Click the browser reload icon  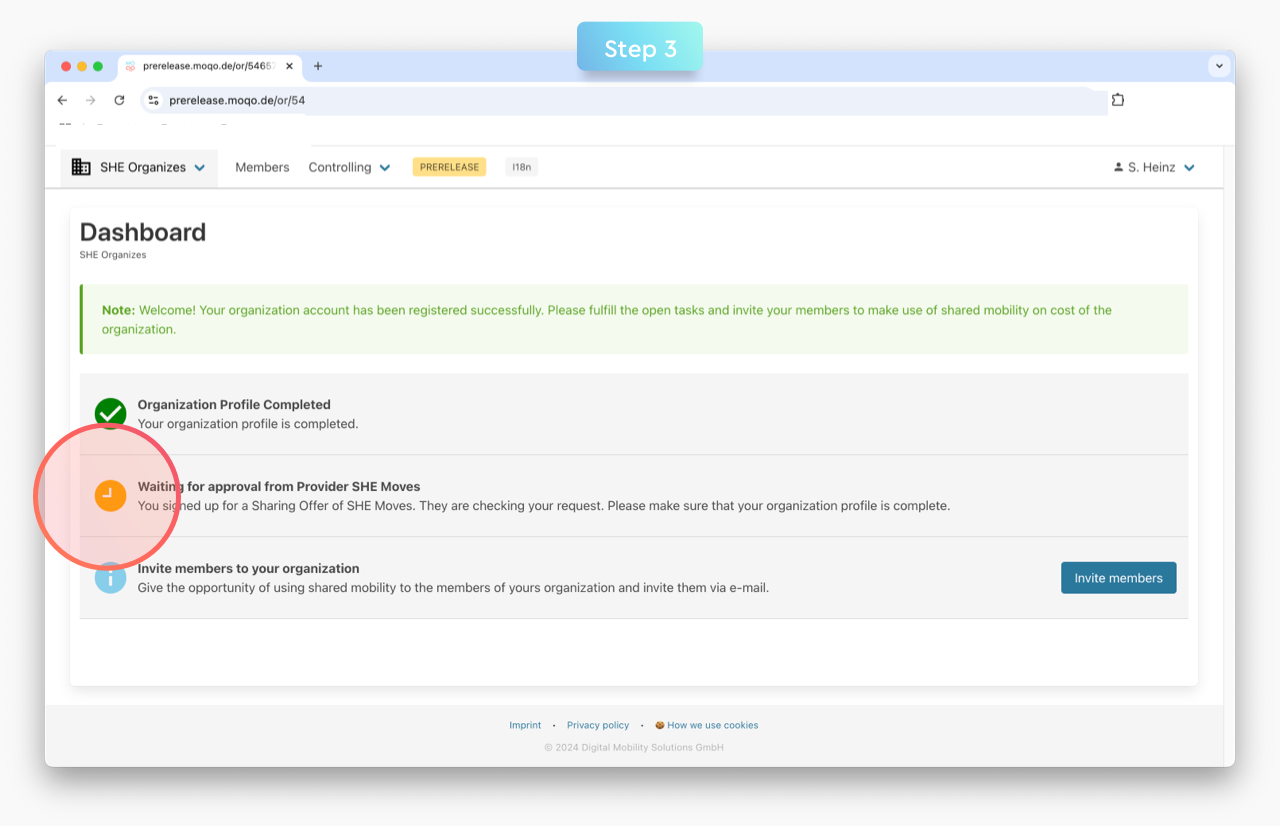point(119,100)
